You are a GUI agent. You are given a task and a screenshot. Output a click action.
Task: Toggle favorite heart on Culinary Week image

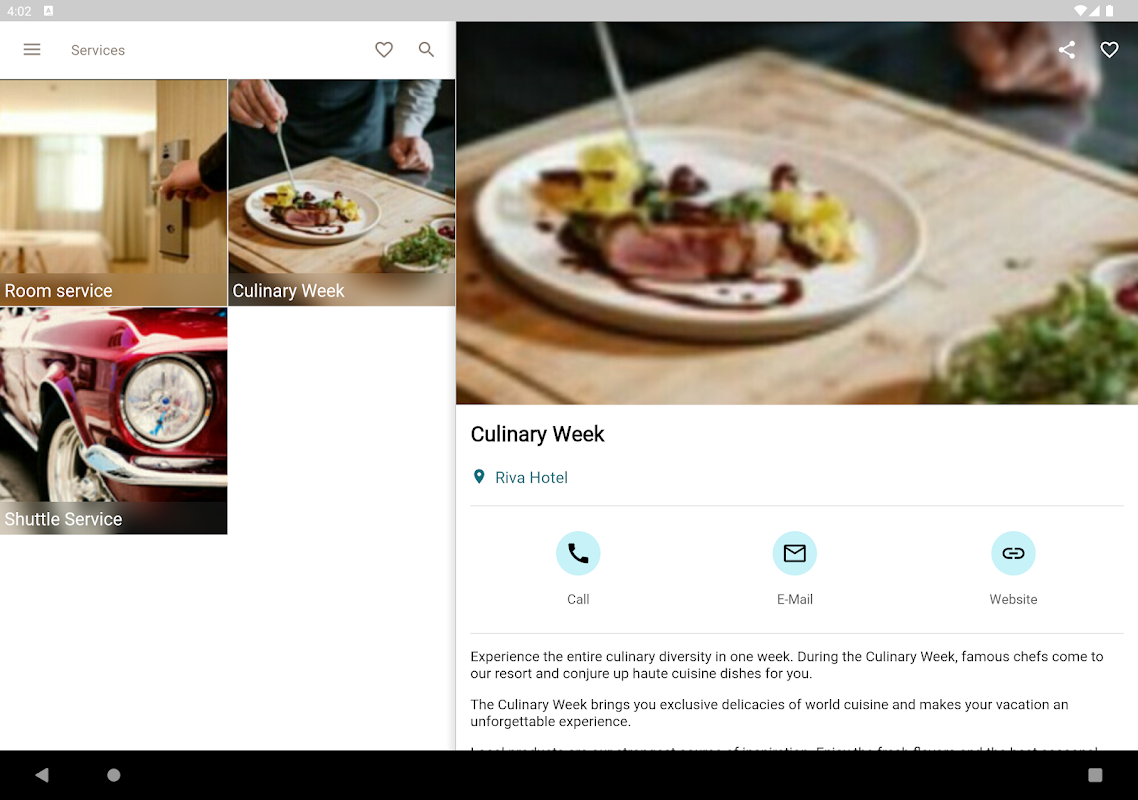click(1109, 49)
